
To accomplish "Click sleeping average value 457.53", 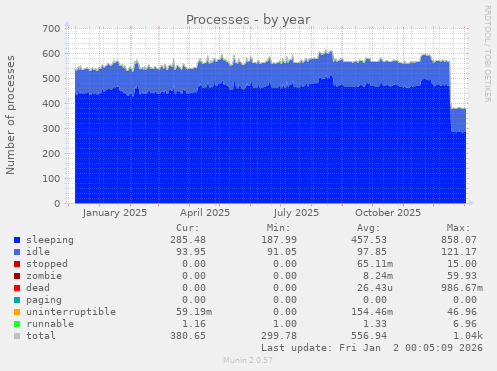I will click(369, 240).
